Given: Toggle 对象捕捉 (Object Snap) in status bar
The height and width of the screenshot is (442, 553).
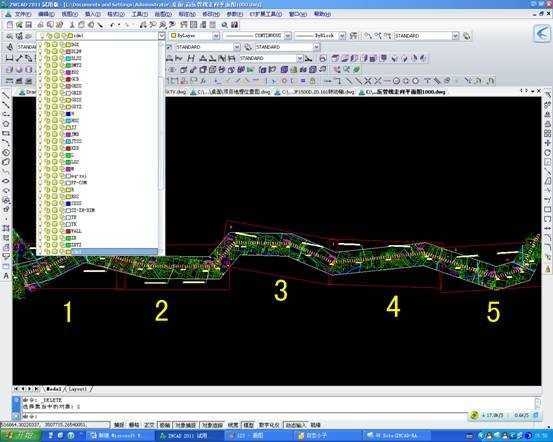Looking at the screenshot, I should (186, 425).
